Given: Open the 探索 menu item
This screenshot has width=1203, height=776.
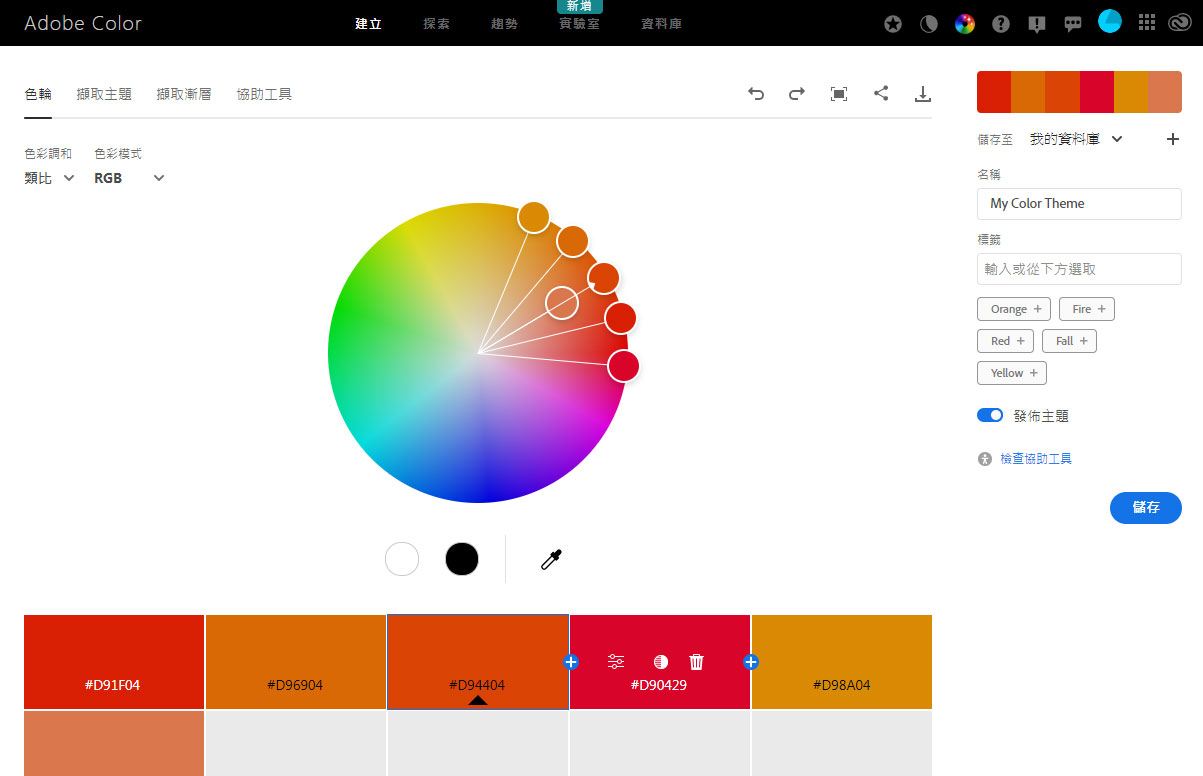Looking at the screenshot, I should coord(436,23).
